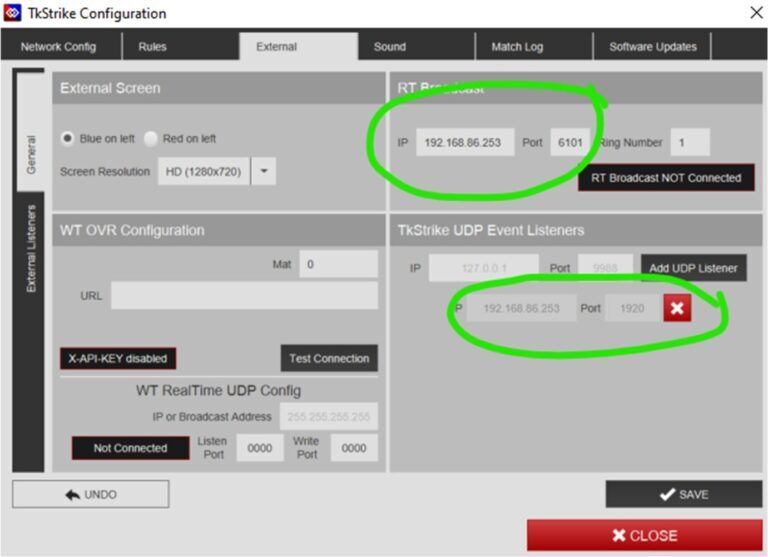Screen dimensions: 768x557
Task: Switch to the Network Config tab
Action: tap(59, 47)
